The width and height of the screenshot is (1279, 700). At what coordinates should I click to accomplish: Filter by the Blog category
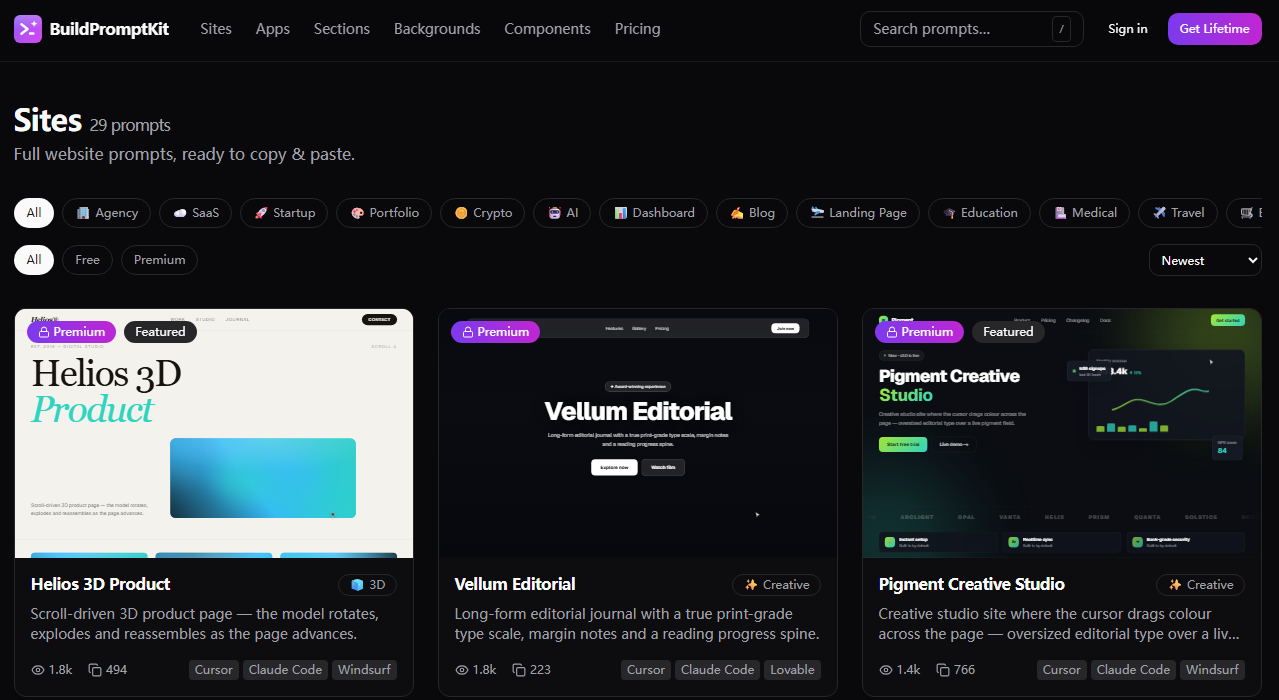pyautogui.click(x=752, y=213)
